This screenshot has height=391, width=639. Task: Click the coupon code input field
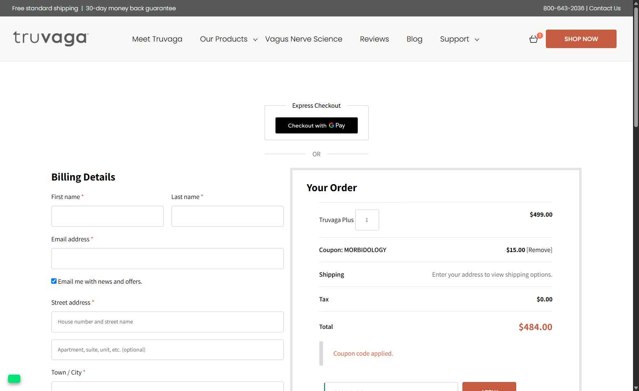(391, 387)
